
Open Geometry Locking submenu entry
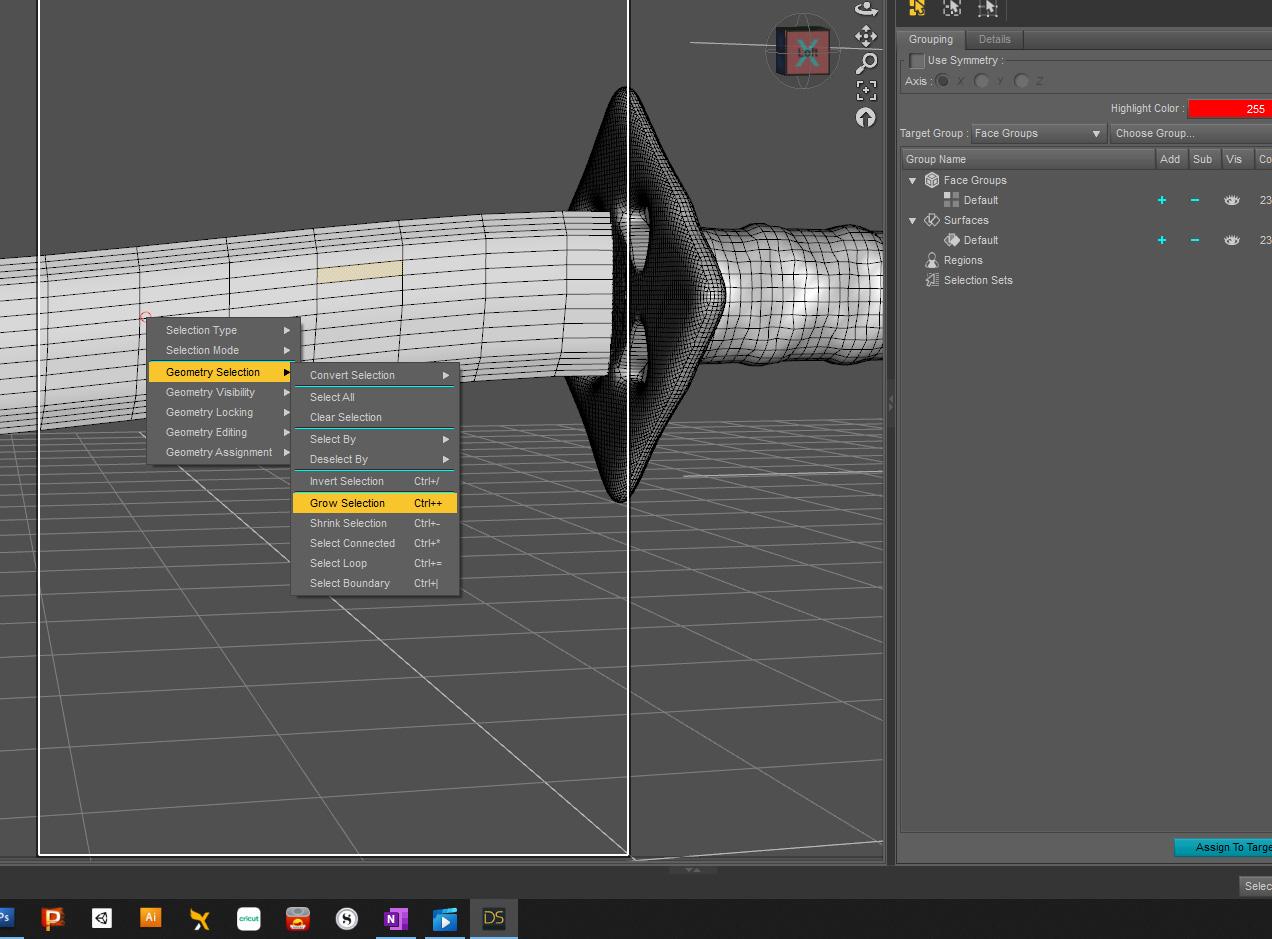[x=221, y=412]
